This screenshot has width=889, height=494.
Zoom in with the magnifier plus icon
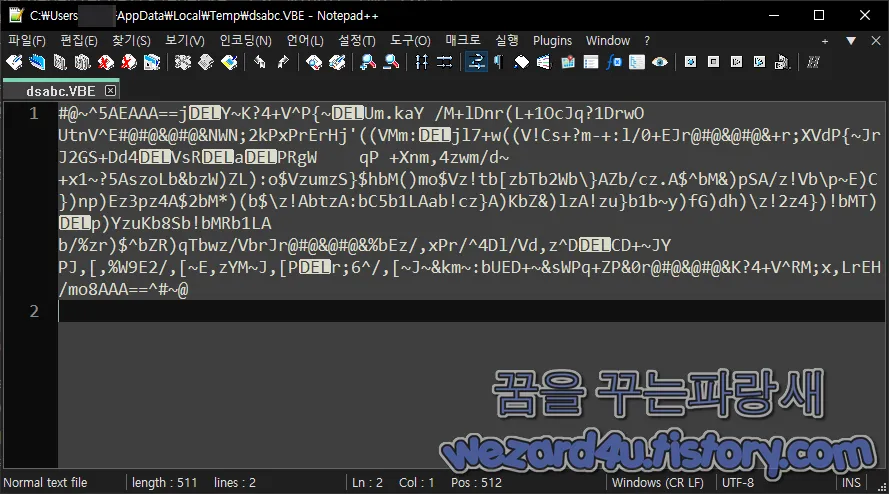(367, 62)
